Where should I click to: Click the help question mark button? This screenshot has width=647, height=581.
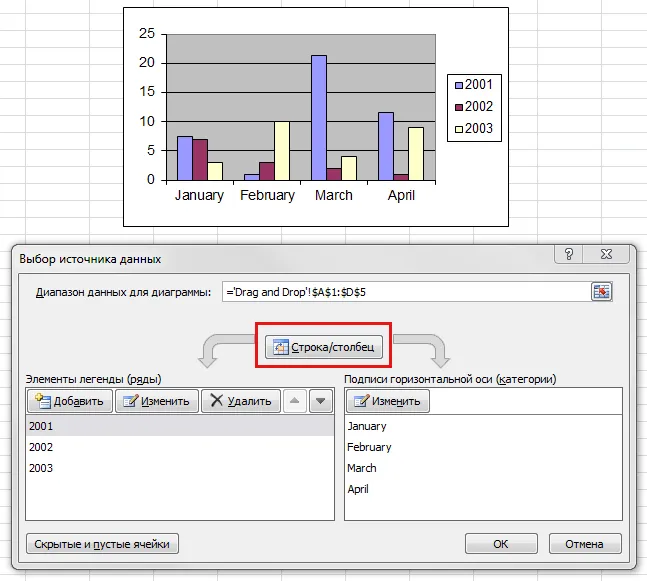569,254
